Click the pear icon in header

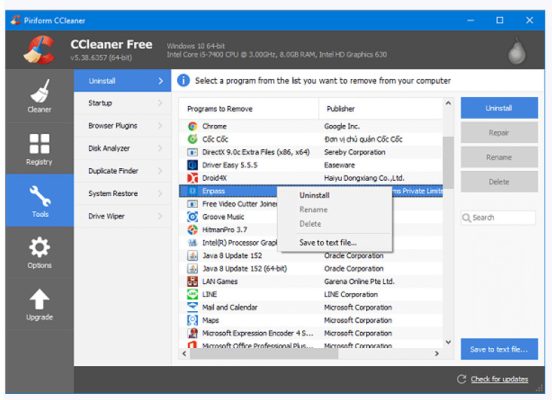(516, 51)
